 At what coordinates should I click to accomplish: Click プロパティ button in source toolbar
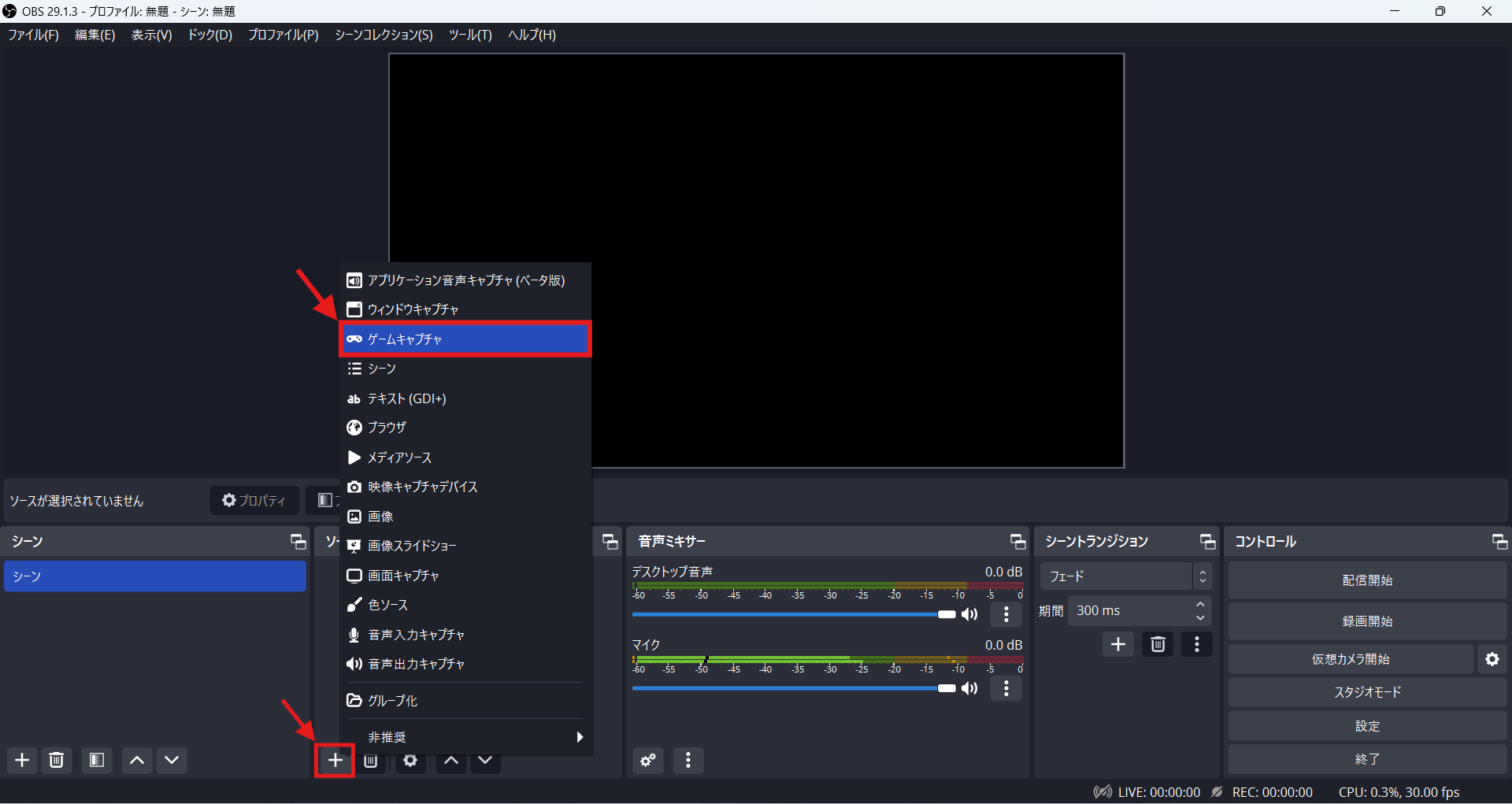(x=254, y=500)
